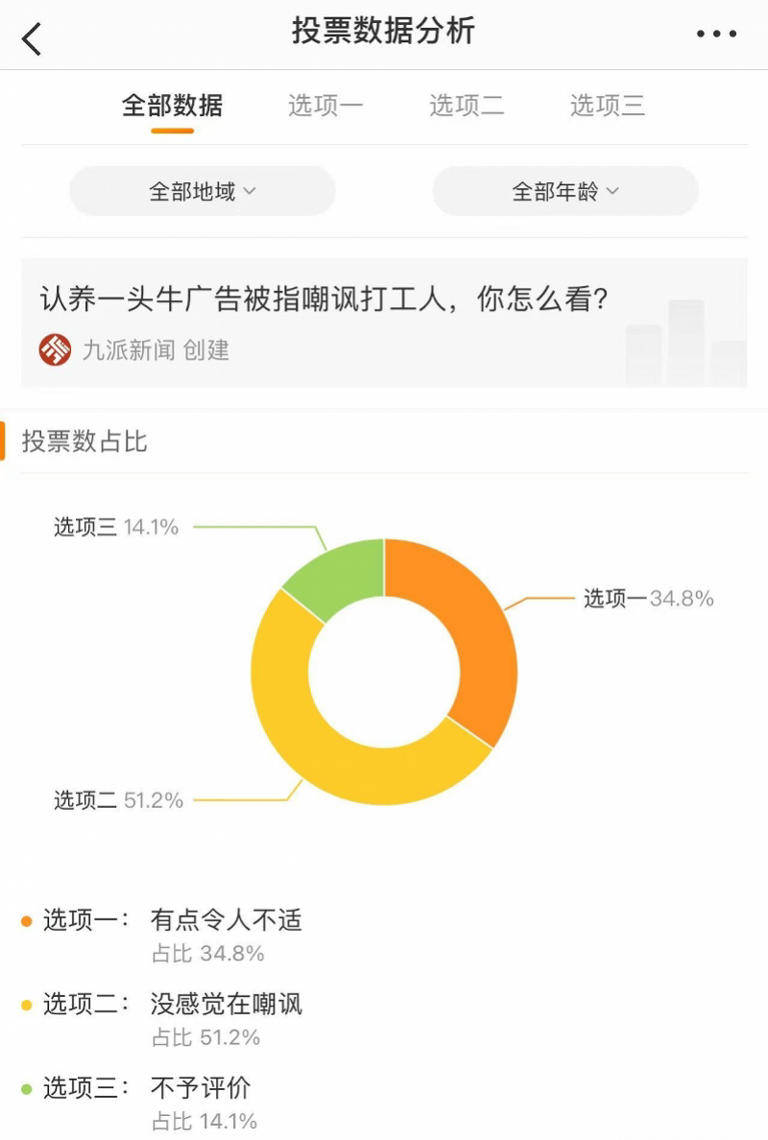Viewport: 768px width, 1140px height.
Task: Click the yellow dot beside 选项二 legend
Action: pyautogui.click(x=27, y=1005)
